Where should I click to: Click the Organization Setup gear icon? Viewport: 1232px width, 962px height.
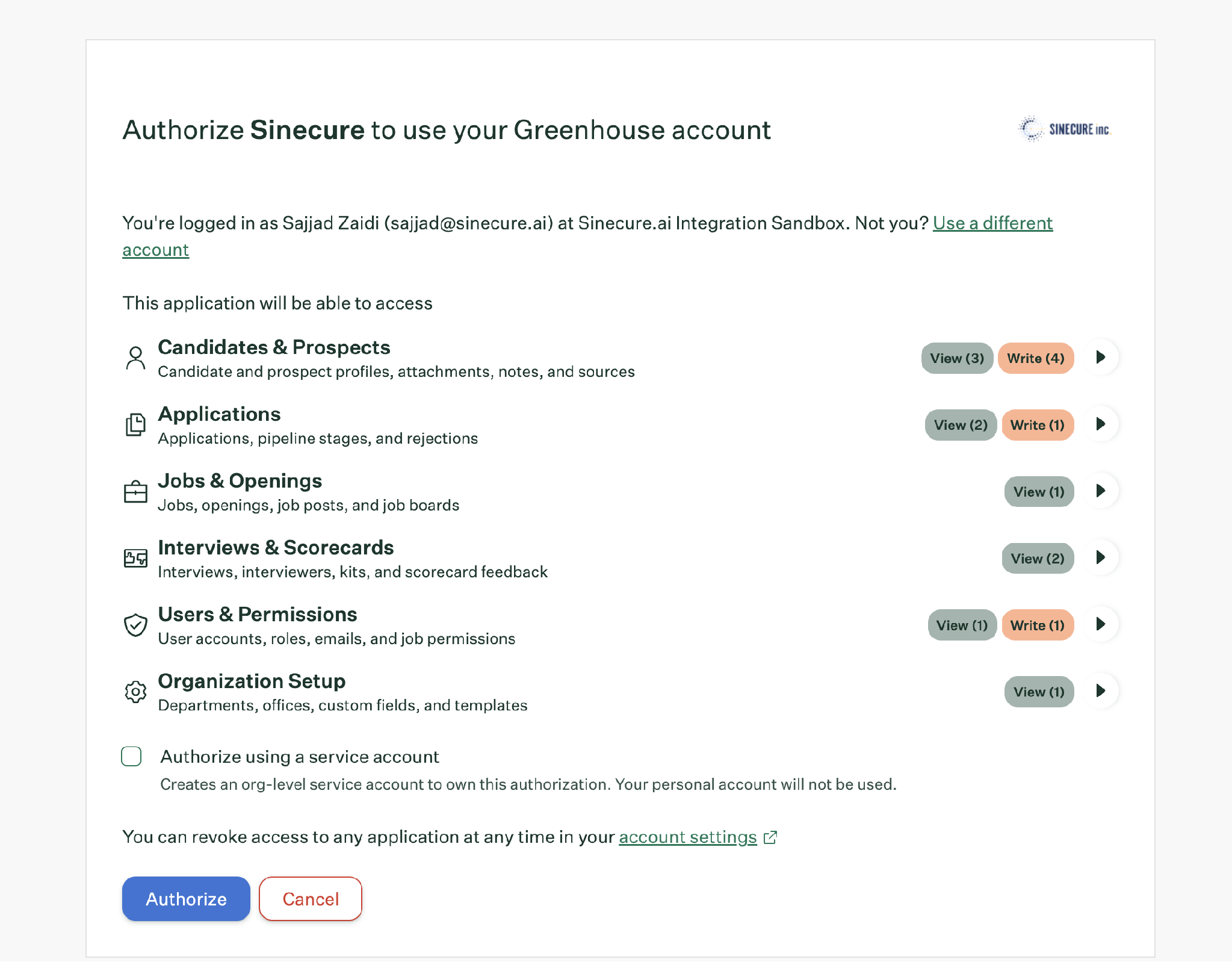click(135, 692)
